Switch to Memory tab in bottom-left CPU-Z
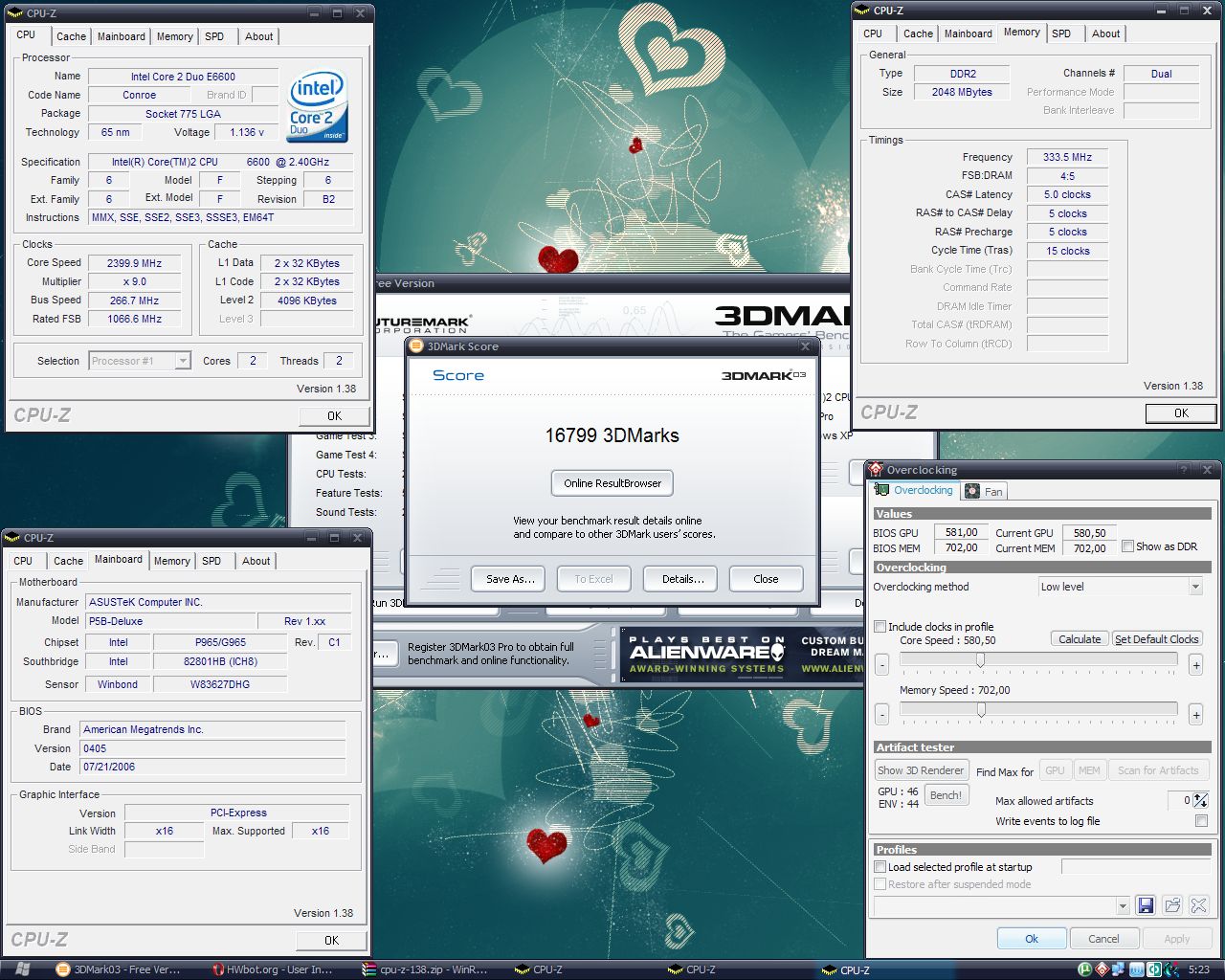Image resolution: width=1225 pixels, height=980 pixels. point(172,561)
